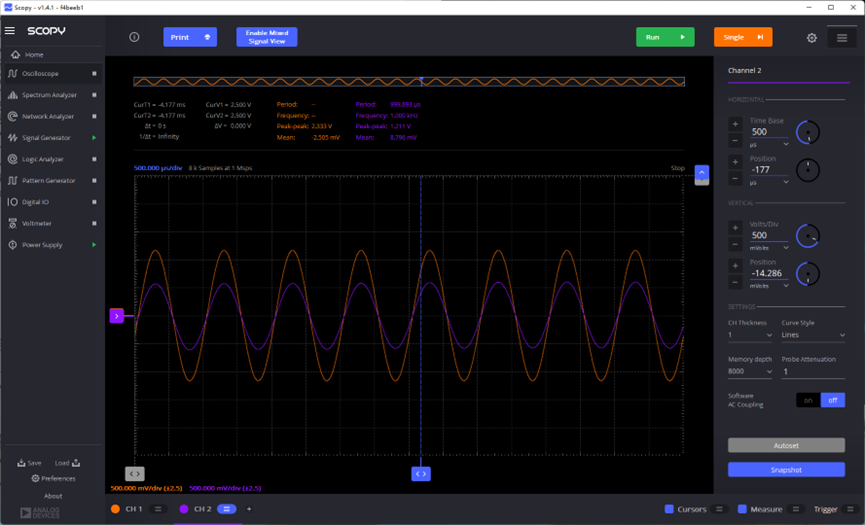Open CH Thickness dropdown
The width and height of the screenshot is (865, 525).
(x=750, y=335)
